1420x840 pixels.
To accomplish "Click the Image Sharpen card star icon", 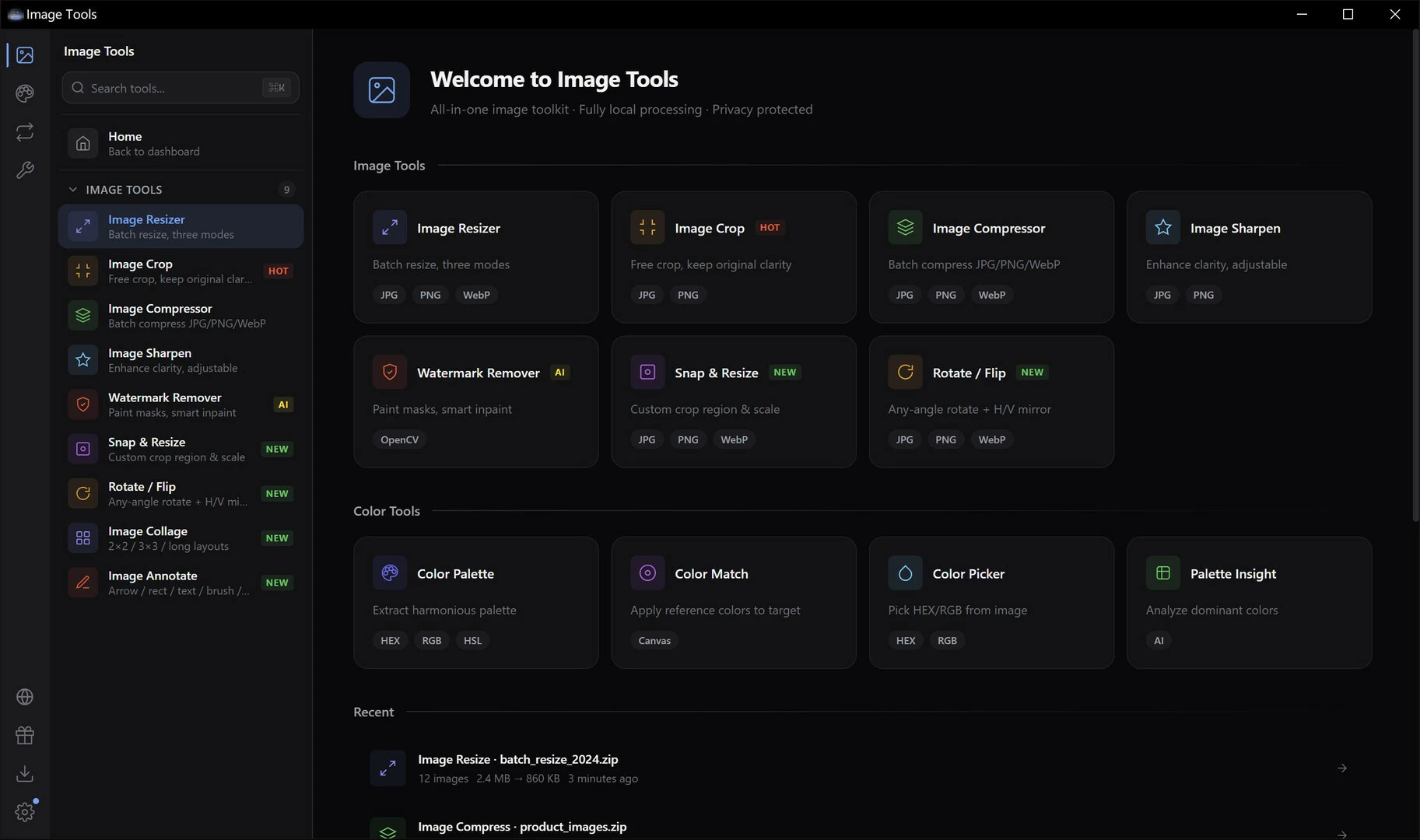I will click(1163, 228).
